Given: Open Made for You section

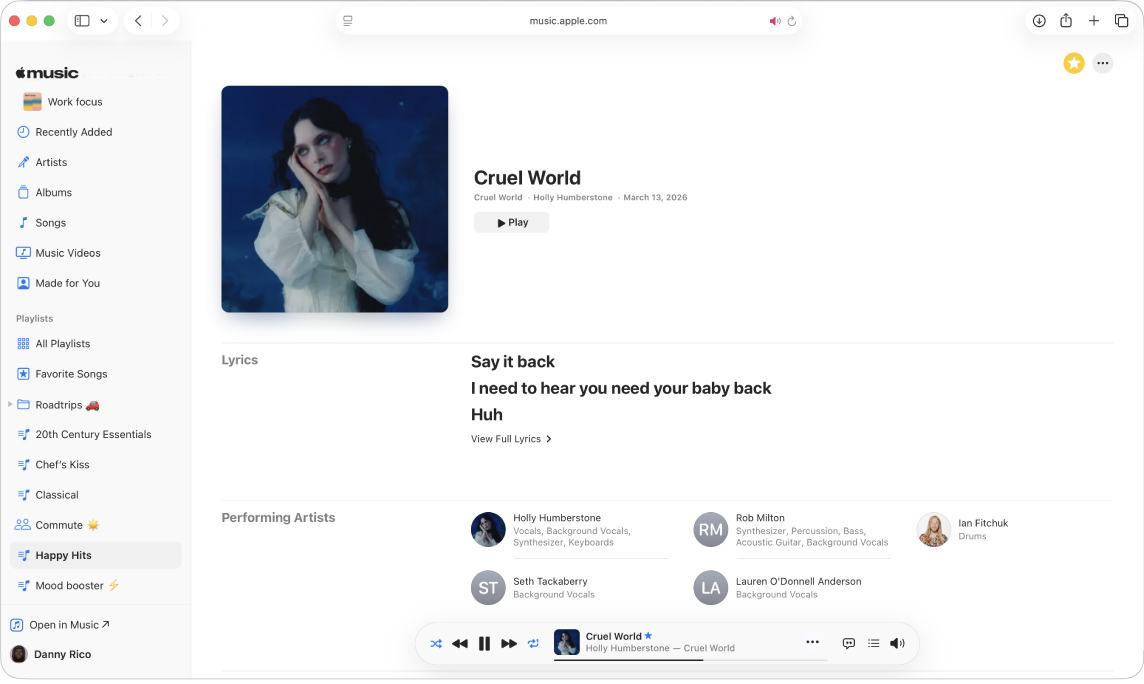Looking at the screenshot, I should [96, 283].
